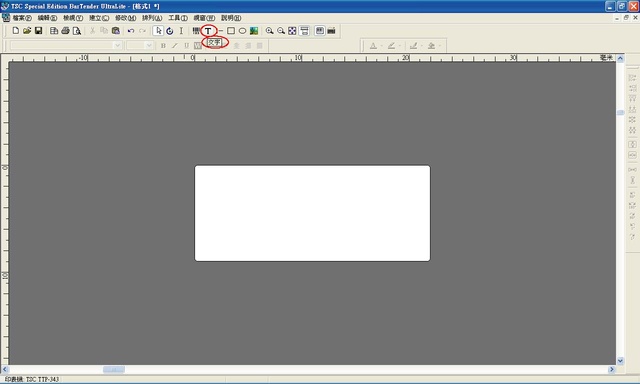The width and height of the screenshot is (640, 384).
Task: Zoom out with the minus magnifier
Action: (281, 31)
